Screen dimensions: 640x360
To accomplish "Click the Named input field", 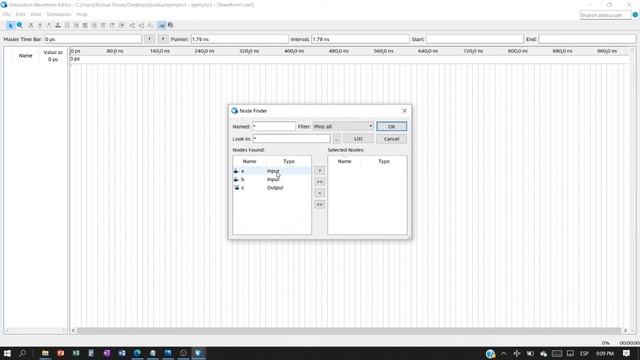I will point(274,127).
